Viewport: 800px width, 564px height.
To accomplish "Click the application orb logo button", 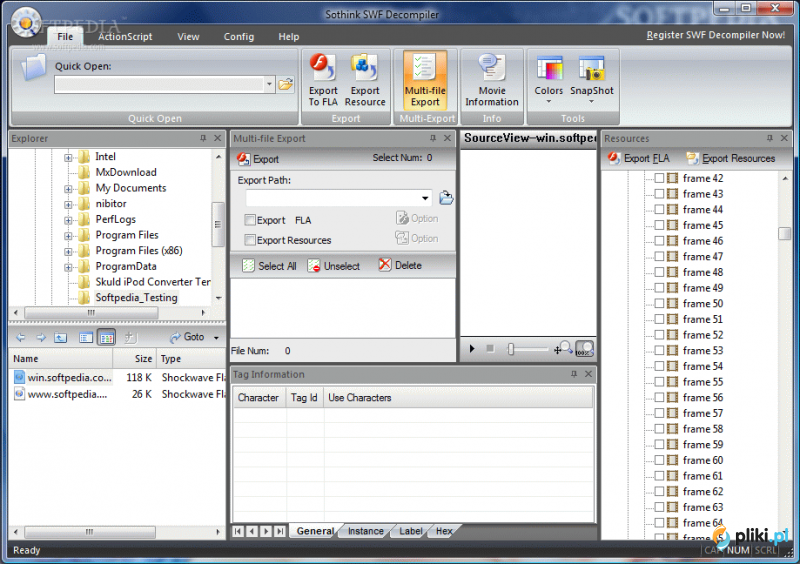I will [25, 22].
